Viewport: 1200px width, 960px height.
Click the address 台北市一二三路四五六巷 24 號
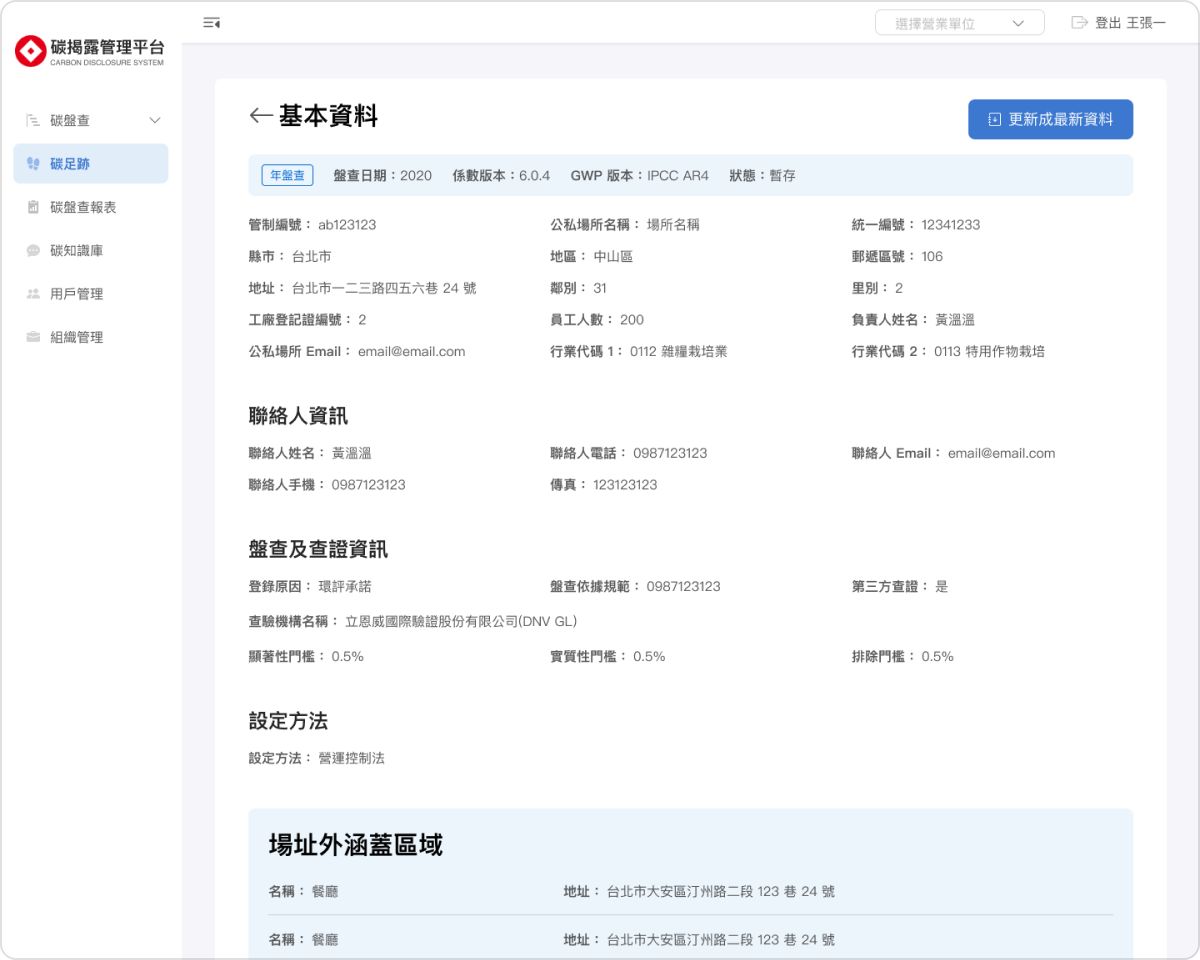tap(384, 288)
